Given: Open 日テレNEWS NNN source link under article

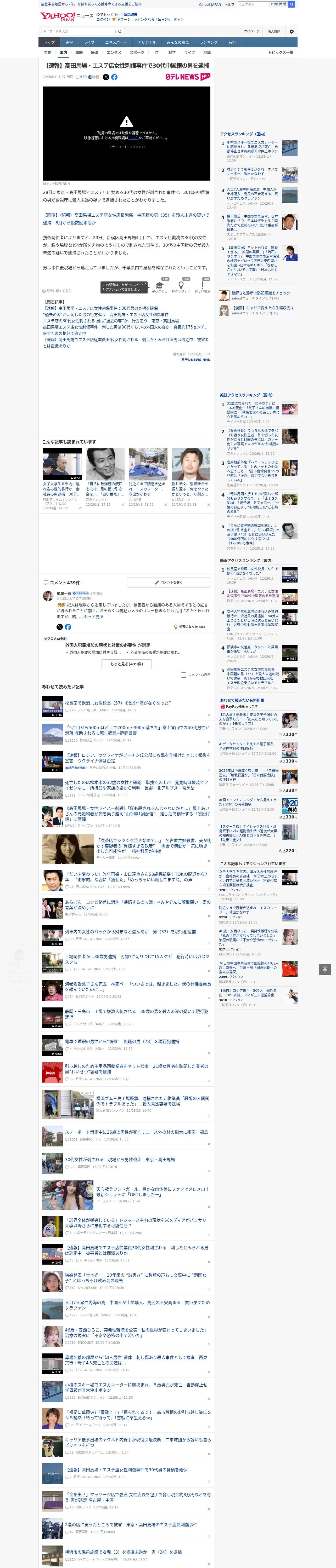Looking at the screenshot, I should 196,360.
